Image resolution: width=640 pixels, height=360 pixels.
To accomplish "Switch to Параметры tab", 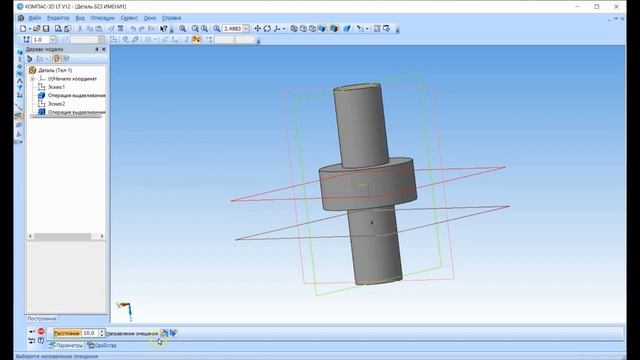I will point(66,346).
